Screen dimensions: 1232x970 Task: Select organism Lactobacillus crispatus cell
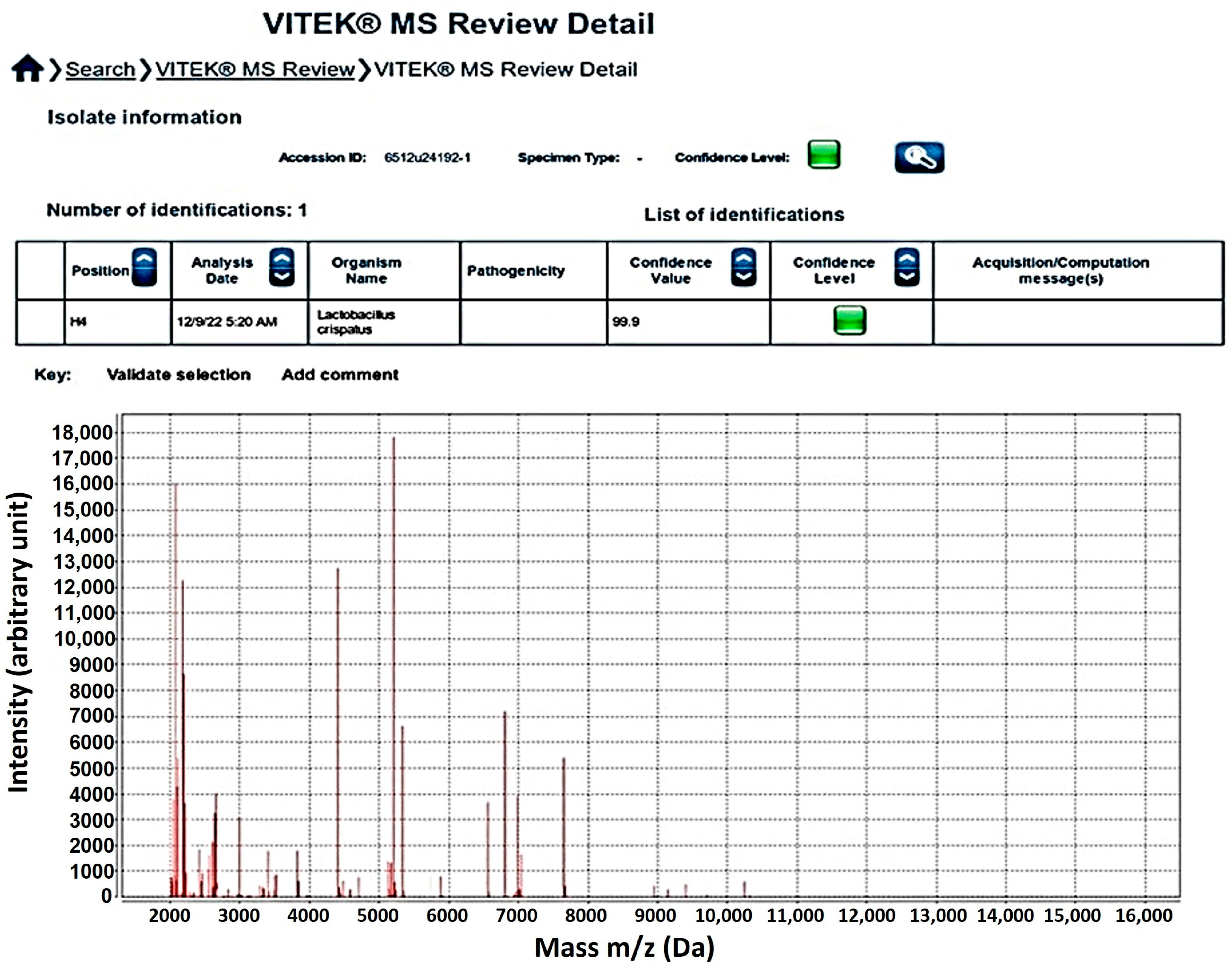click(x=384, y=322)
